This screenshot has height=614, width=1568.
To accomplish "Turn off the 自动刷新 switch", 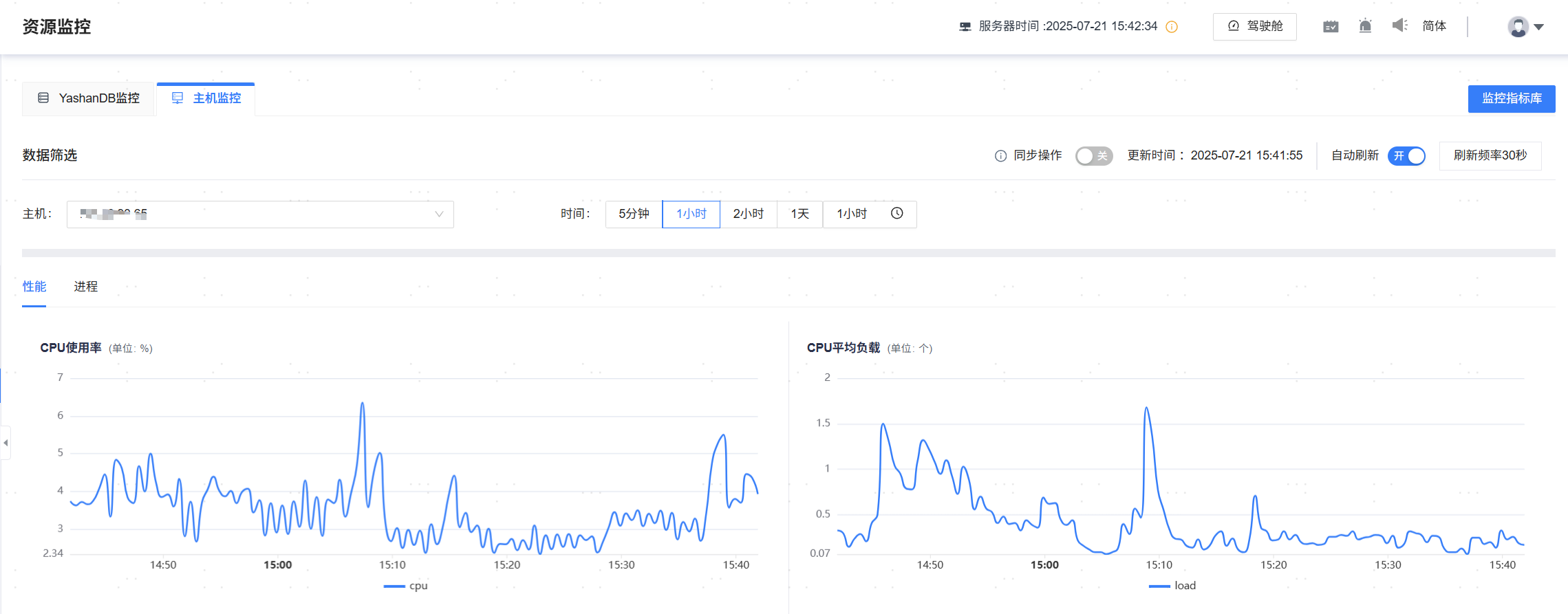I will click(1406, 156).
